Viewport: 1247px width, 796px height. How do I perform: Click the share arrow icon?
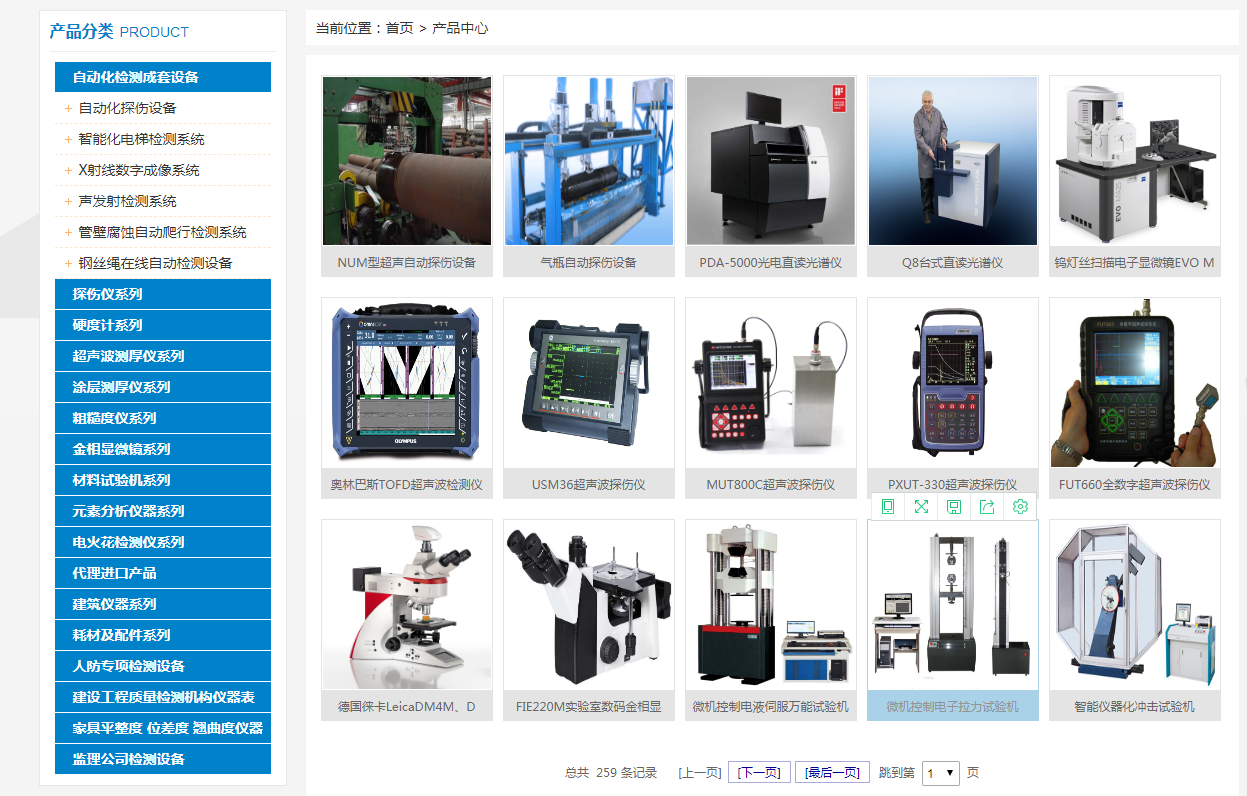(987, 507)
